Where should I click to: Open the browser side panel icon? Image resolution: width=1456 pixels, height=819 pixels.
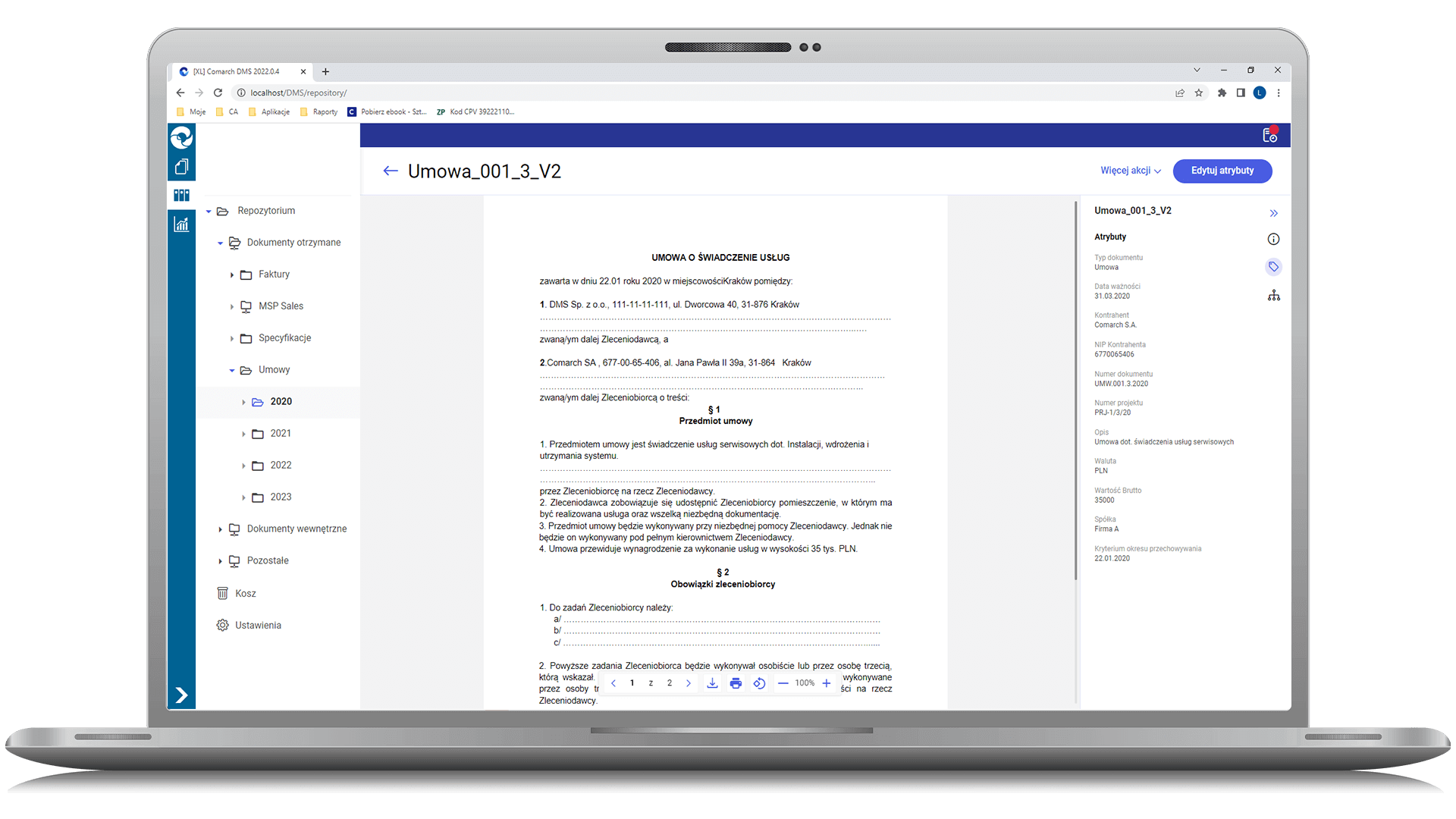tap(1241, 93)
